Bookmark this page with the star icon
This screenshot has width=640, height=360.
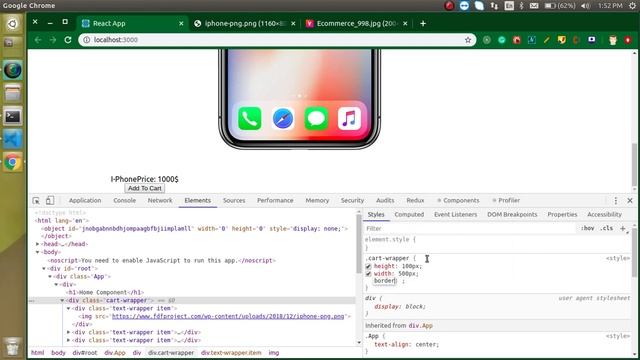468,40
